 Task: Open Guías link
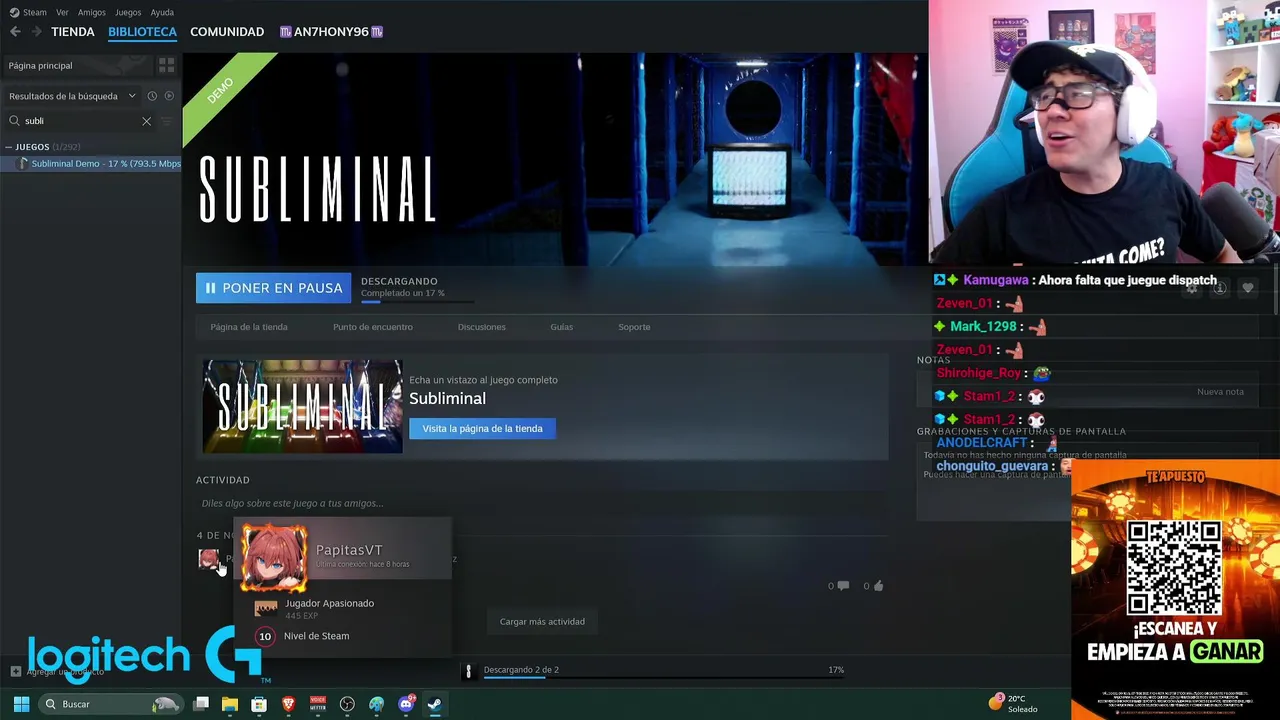(561, 327)
